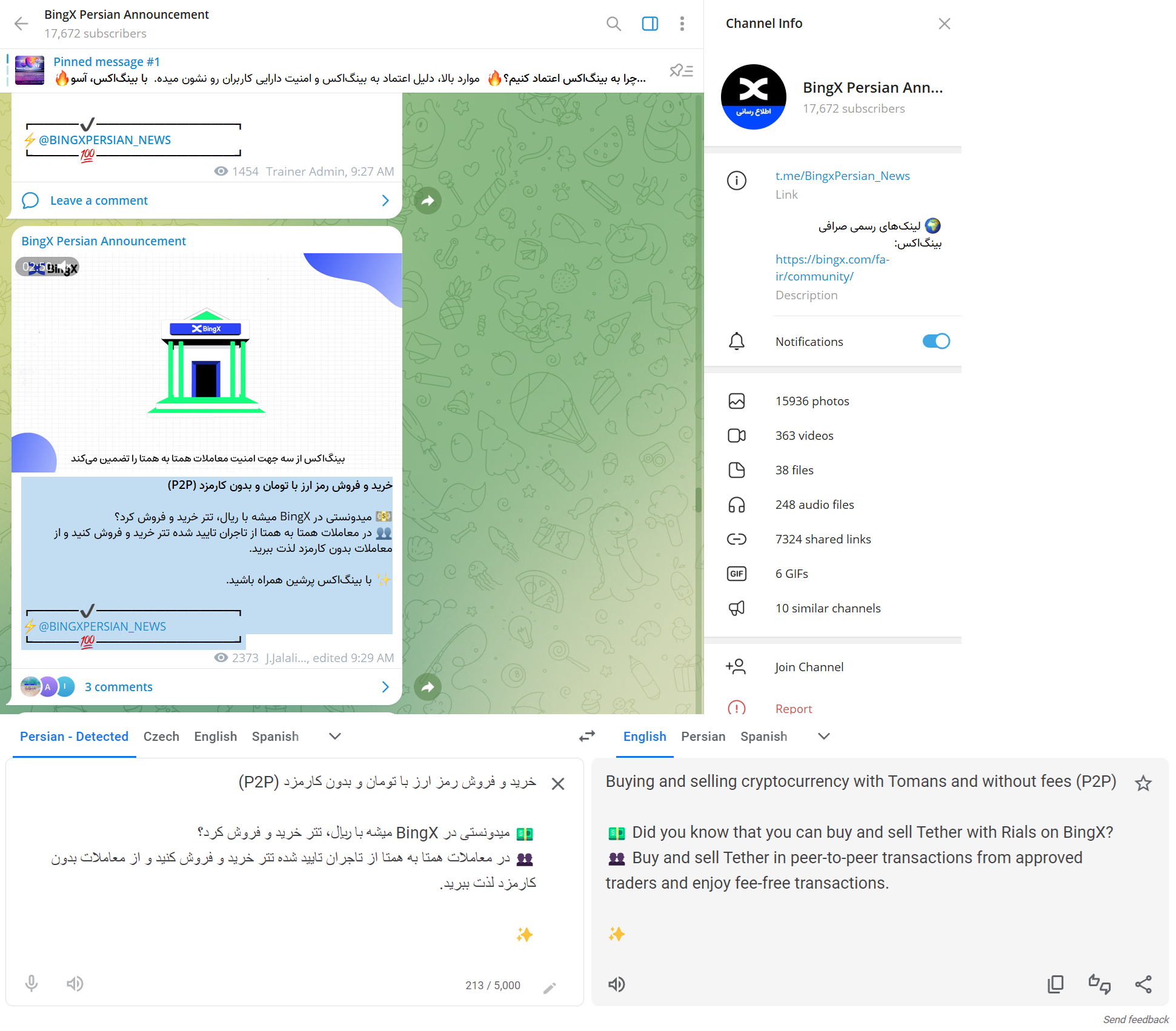1176x1031 pixels.
Task: Click the t.me/BingxPersian_News link
Action: 842,175
